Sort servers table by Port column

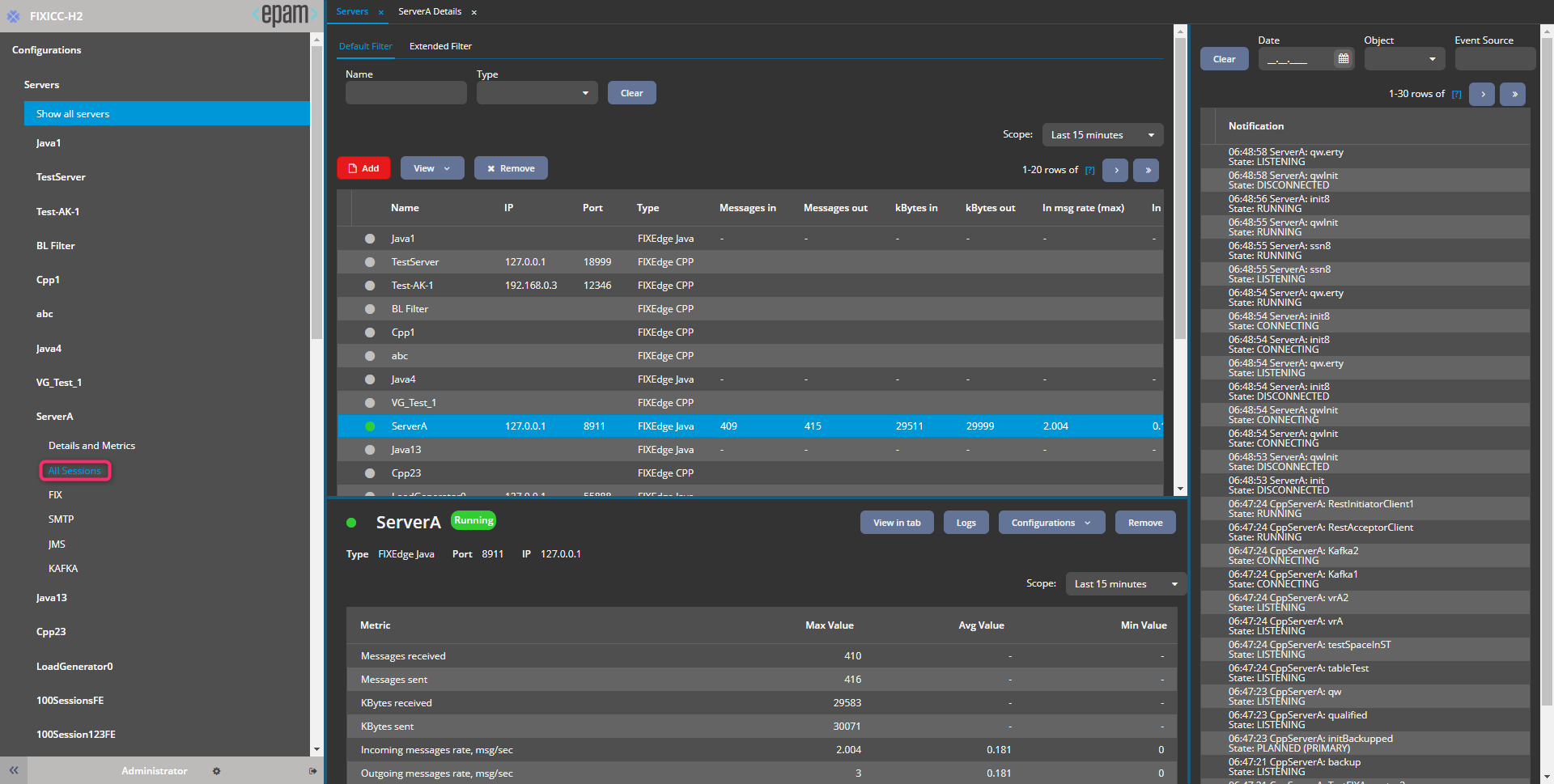(x=592, y=208)
